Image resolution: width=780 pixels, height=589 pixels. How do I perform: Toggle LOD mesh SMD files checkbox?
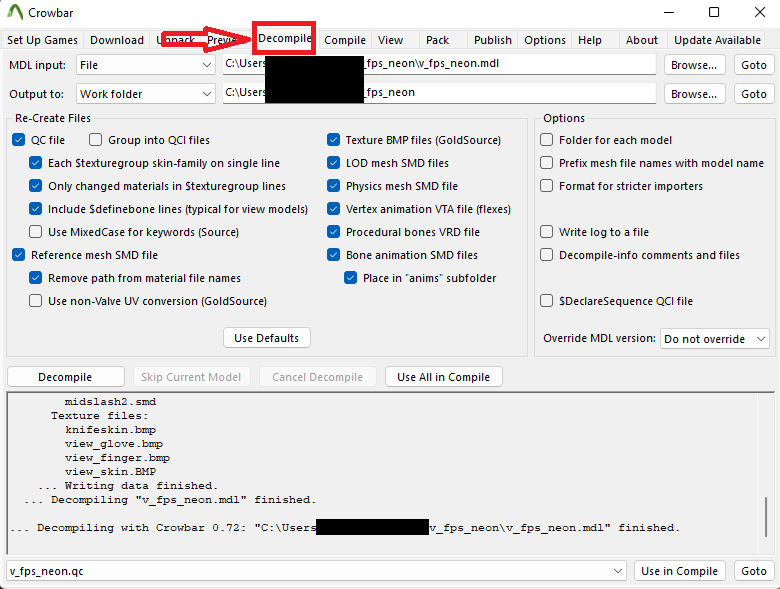(x=333, y=163)
